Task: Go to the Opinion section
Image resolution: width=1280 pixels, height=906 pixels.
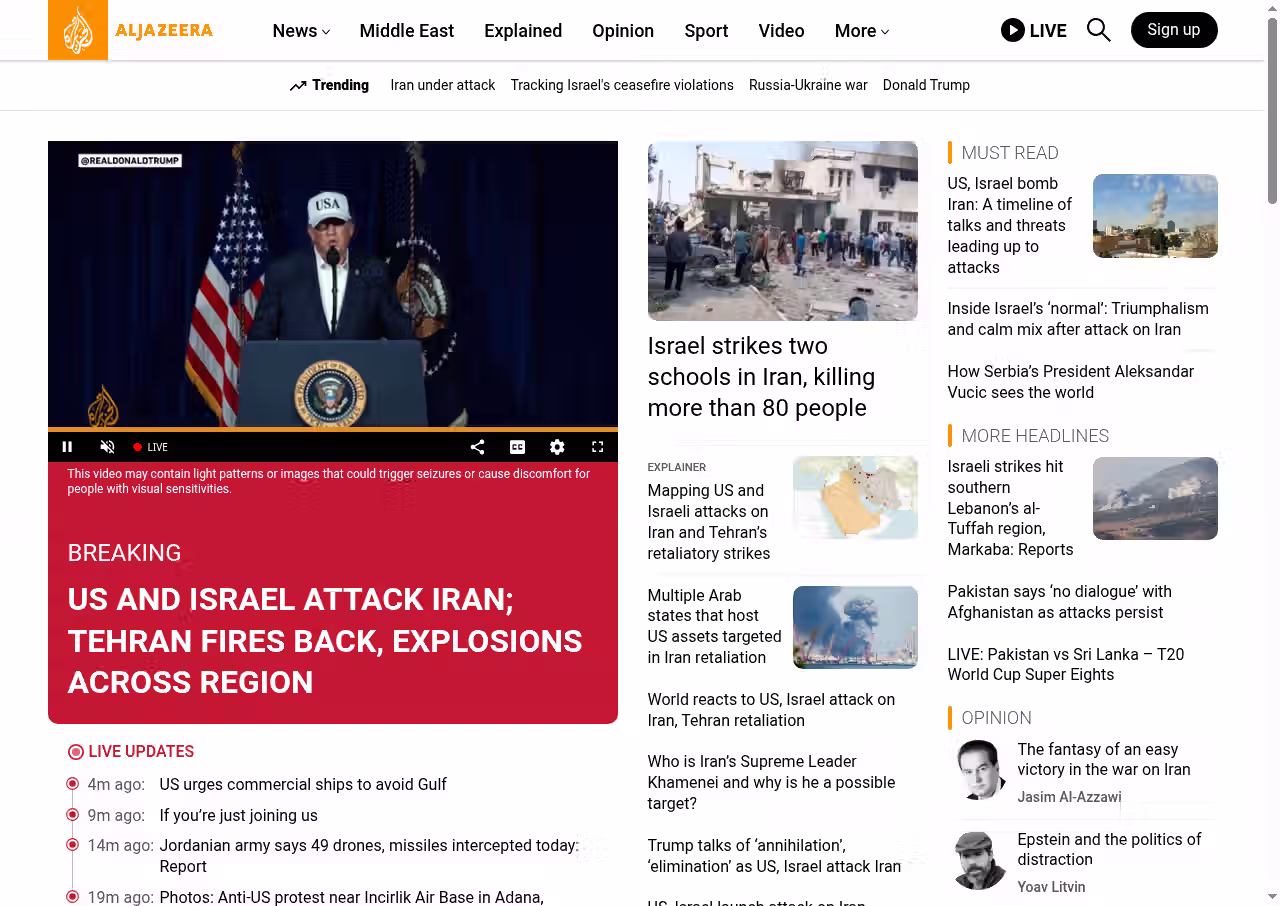Action: (x=622, y=31)
